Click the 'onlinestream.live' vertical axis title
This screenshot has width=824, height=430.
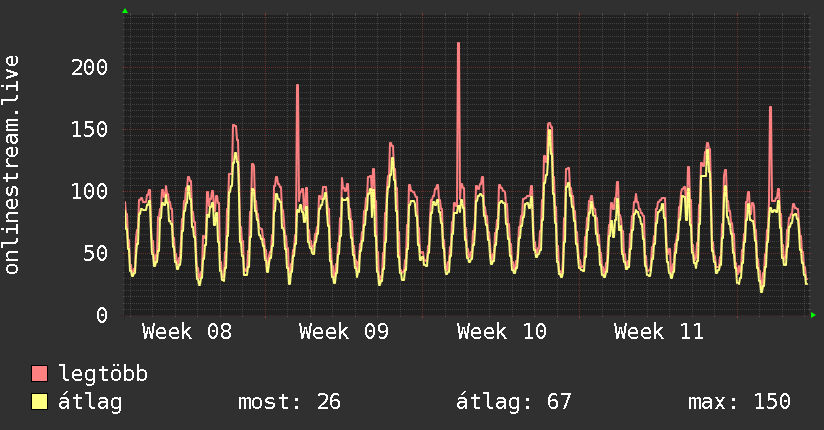[x=11, y=165]
